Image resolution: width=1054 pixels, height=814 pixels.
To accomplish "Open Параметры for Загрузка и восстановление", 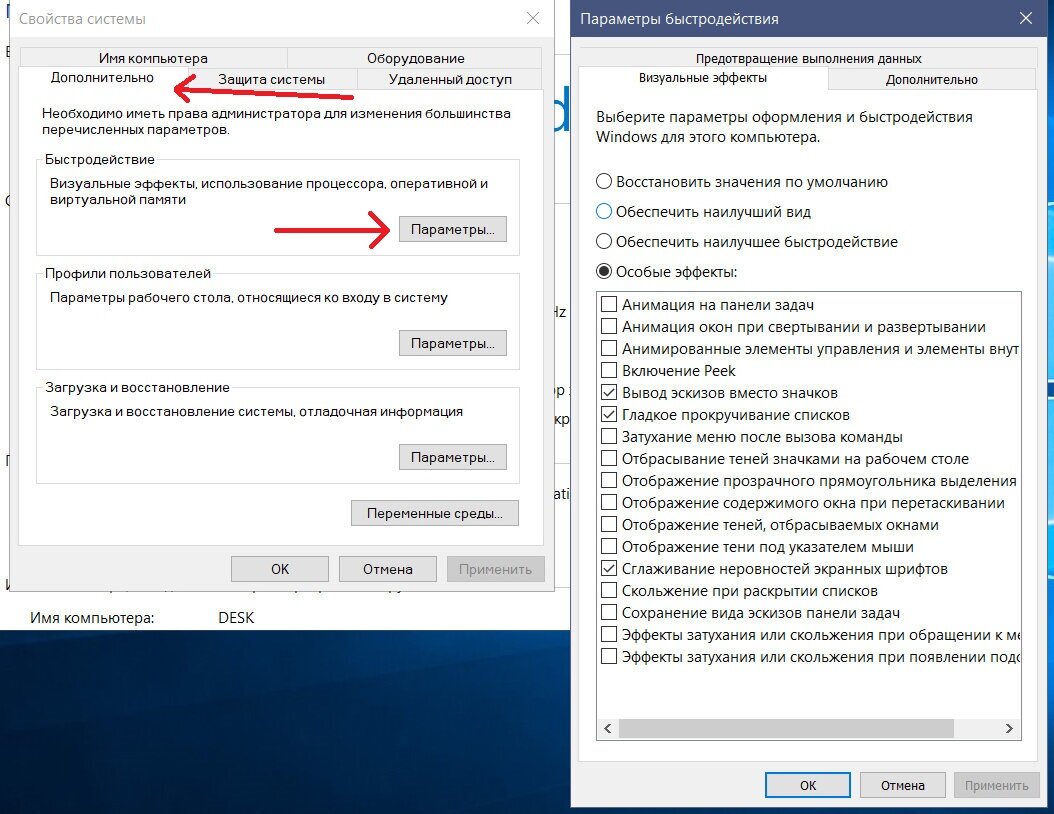I will pos(453,457).
